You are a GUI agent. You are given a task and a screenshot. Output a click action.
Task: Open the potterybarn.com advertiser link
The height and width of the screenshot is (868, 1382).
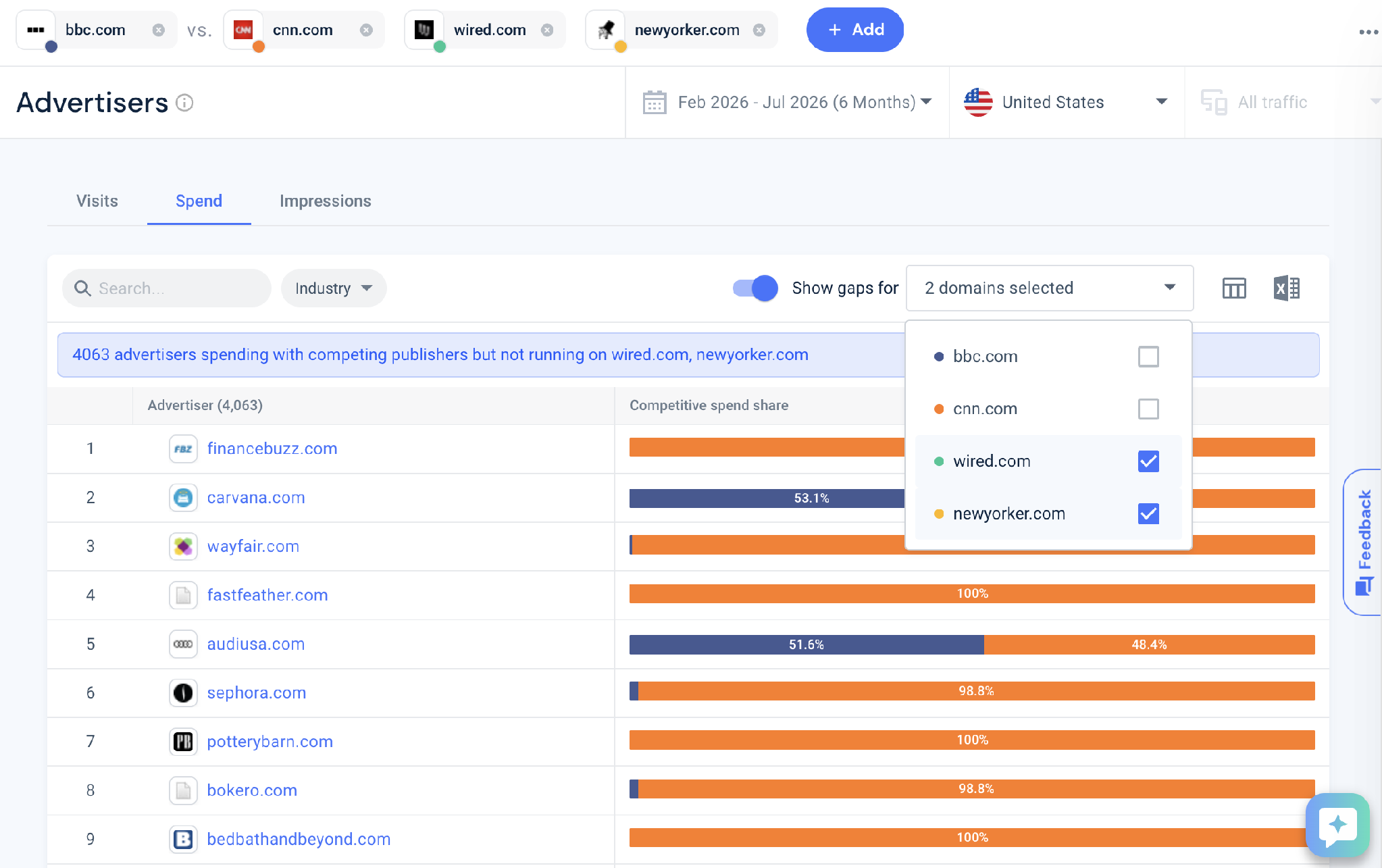pos(270,742)
